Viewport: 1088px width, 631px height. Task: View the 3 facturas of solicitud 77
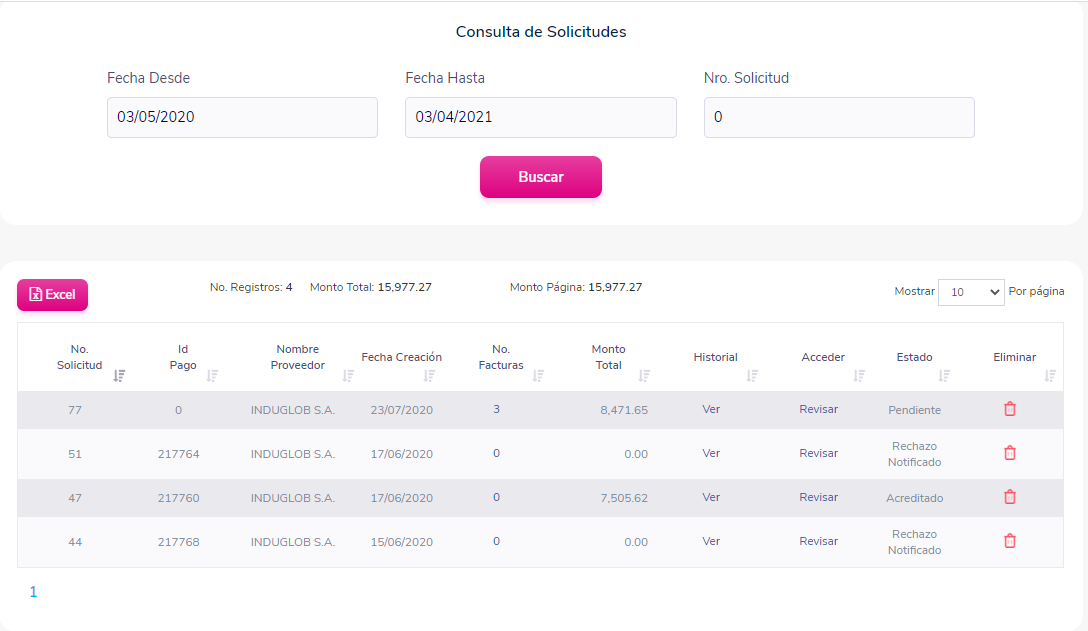[496, 409]
